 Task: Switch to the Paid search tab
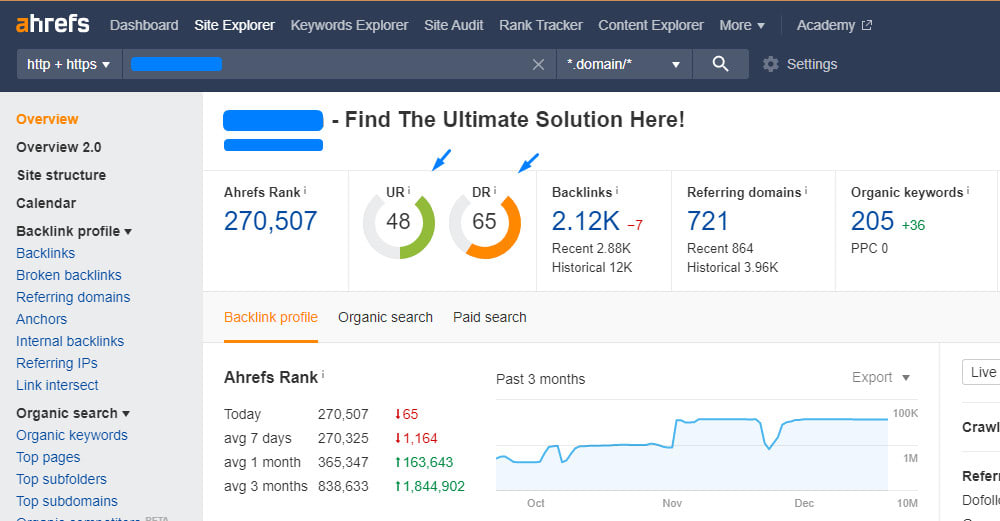click(x=489, y=317)
